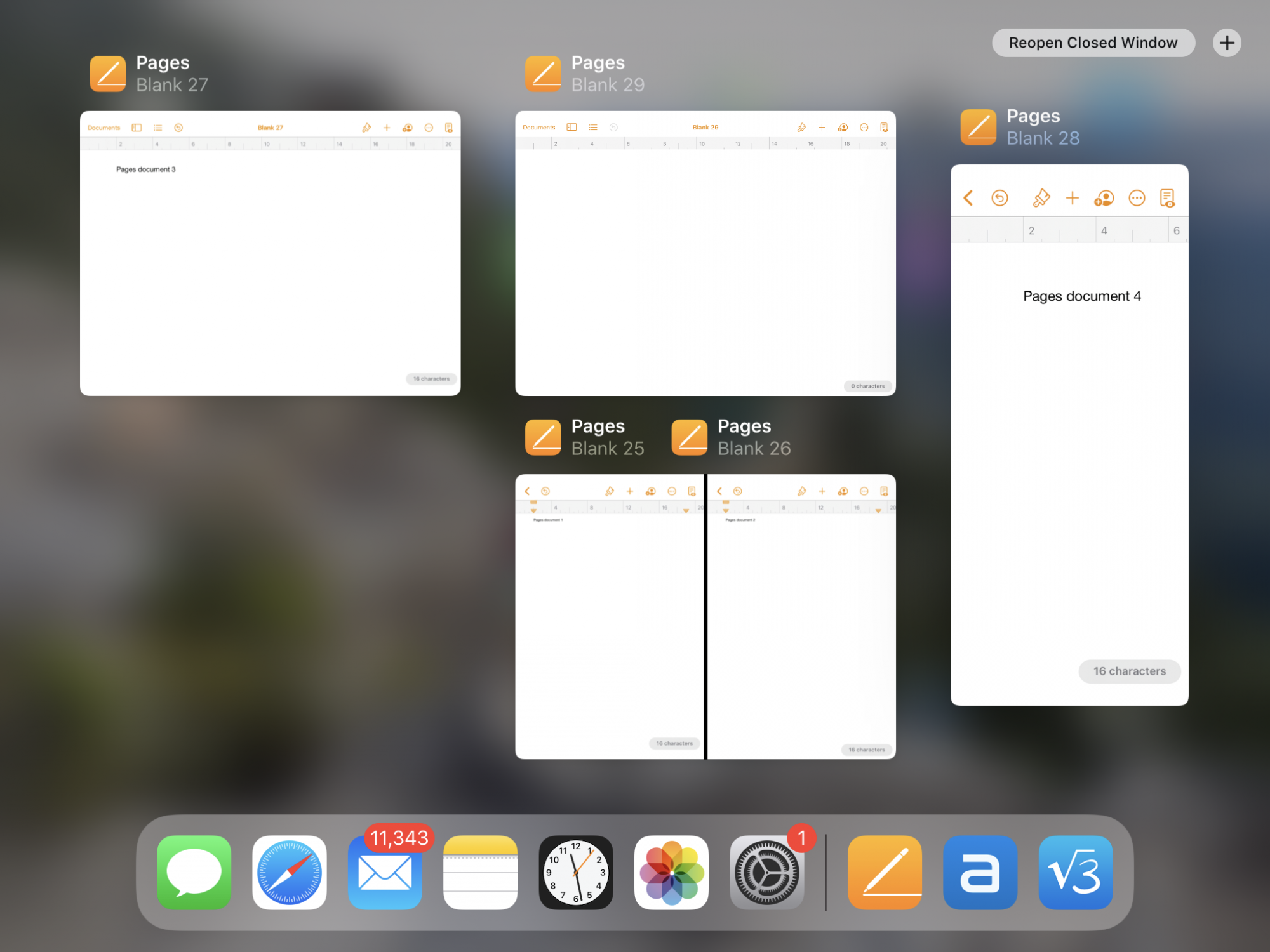Open the square root calculator app in dock
The image size is (1270, 952).
coord(1075,872)
